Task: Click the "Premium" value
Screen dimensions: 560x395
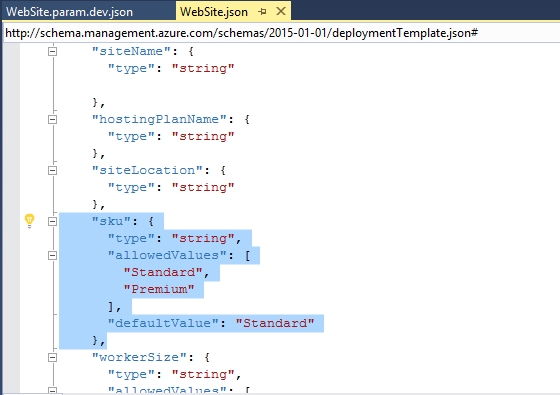Action: tap(159, 289)
